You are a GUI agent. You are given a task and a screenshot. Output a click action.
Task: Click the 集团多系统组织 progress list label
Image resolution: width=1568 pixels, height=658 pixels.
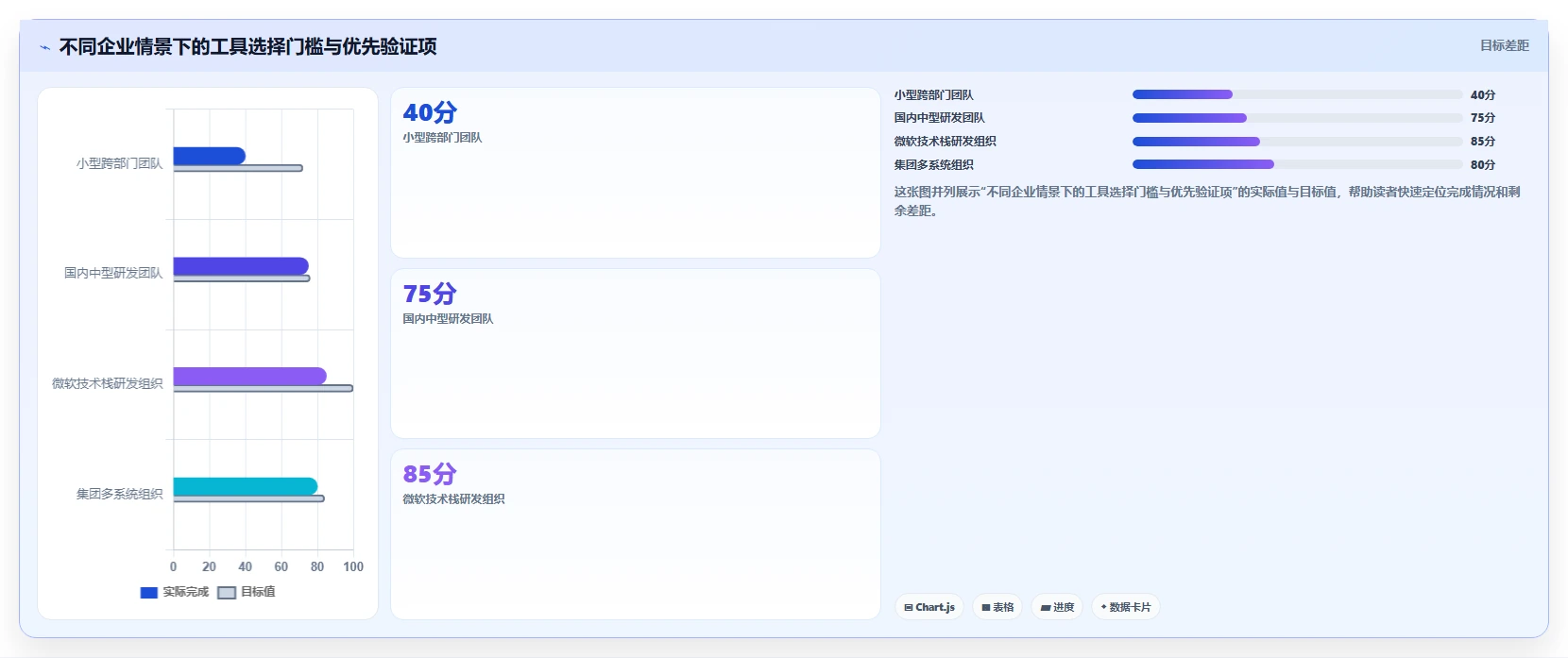click(x=933, y=165)
